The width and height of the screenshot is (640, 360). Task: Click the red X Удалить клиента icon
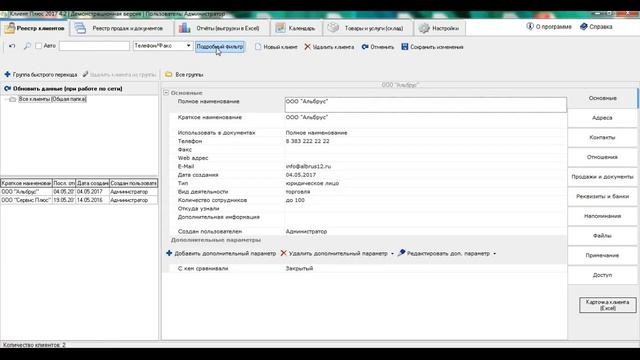click(307, 47)
